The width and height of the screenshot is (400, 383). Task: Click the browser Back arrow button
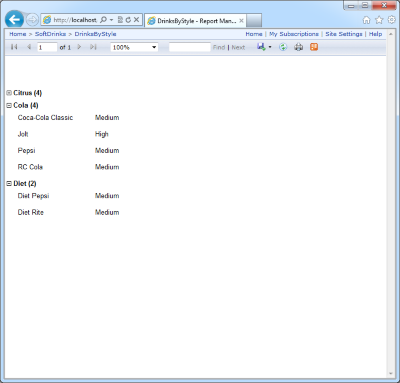[14, 19]
